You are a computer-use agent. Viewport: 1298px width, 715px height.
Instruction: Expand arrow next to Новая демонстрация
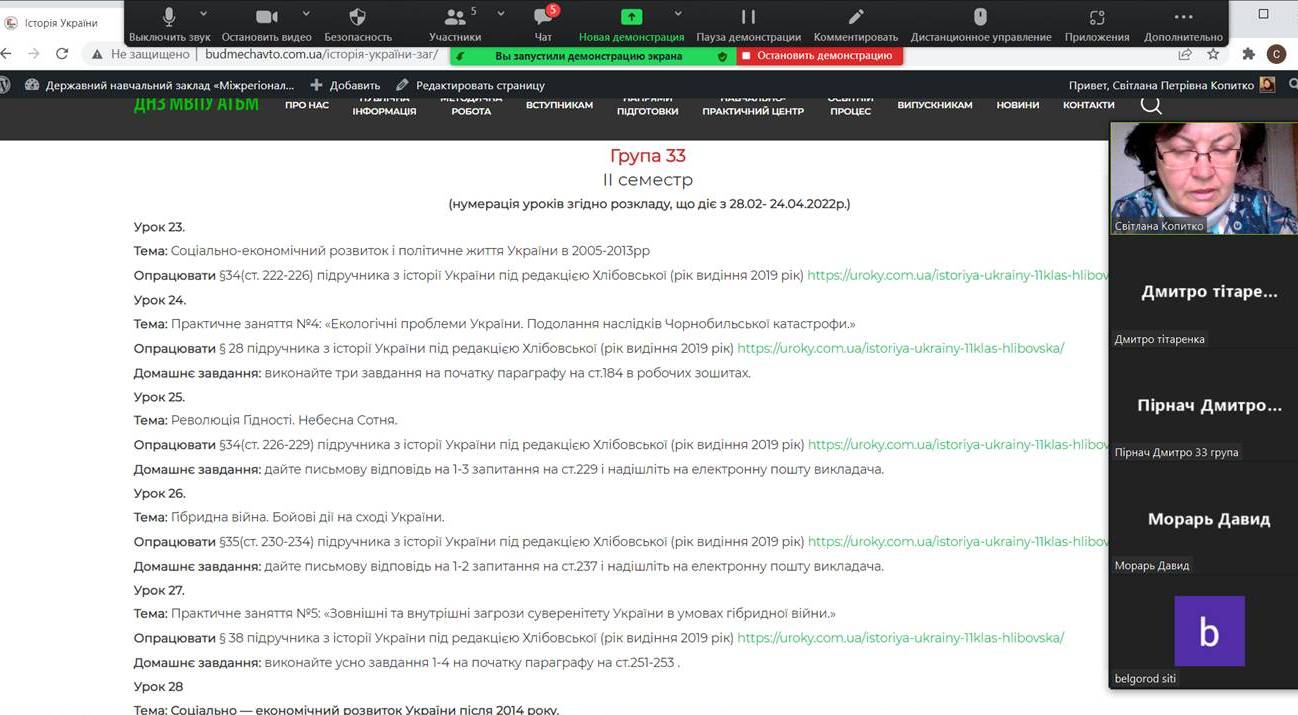(x=678, y=14)
